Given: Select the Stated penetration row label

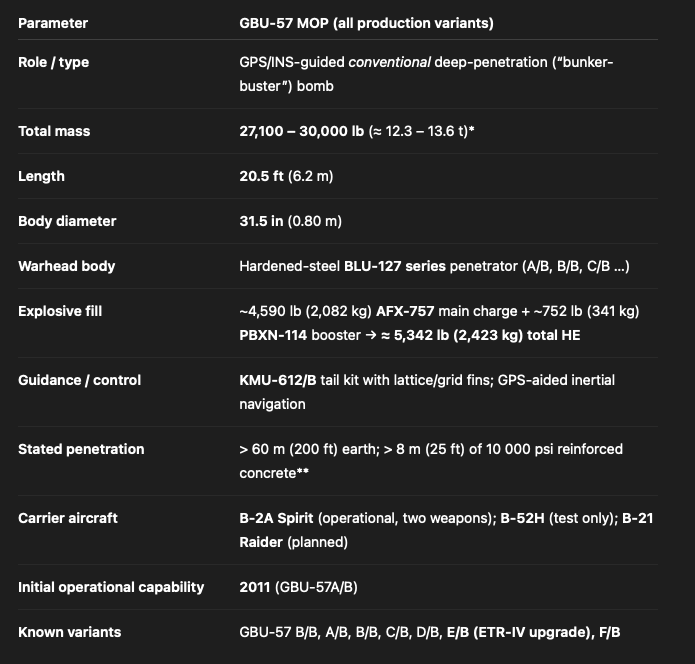Looking at the screenshot, I should click(81, 449).
